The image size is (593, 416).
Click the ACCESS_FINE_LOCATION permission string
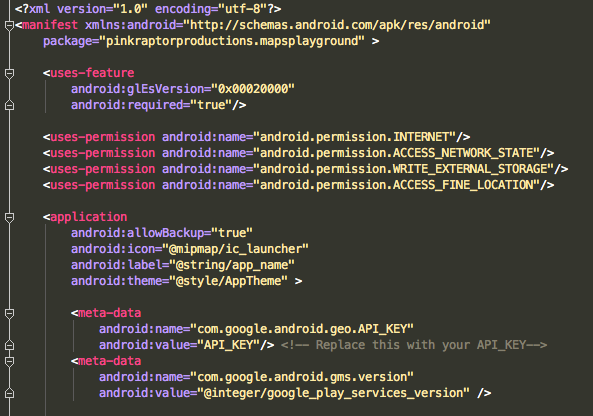point(396,185)
